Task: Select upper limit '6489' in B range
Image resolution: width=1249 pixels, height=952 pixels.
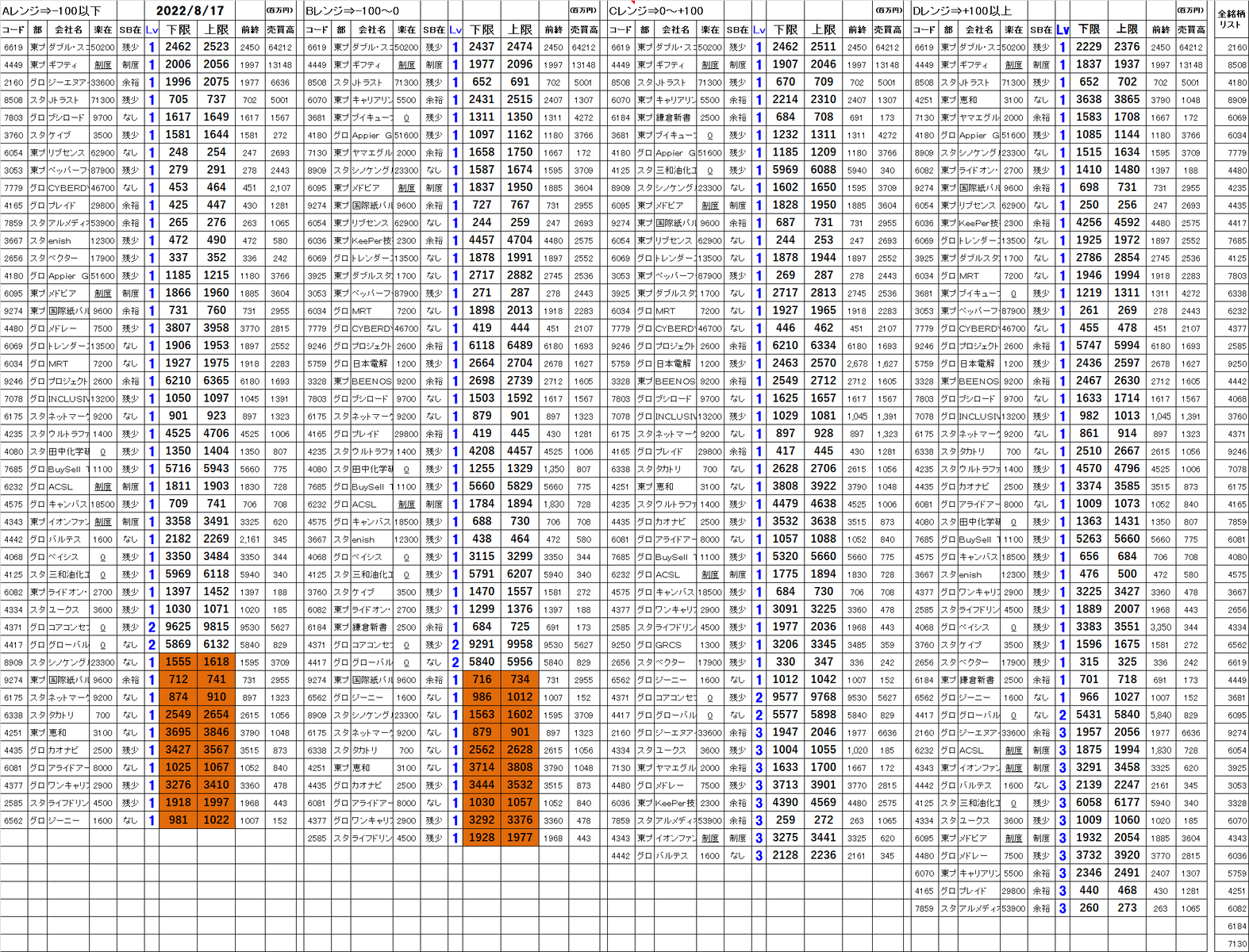Action: (520, 345)
